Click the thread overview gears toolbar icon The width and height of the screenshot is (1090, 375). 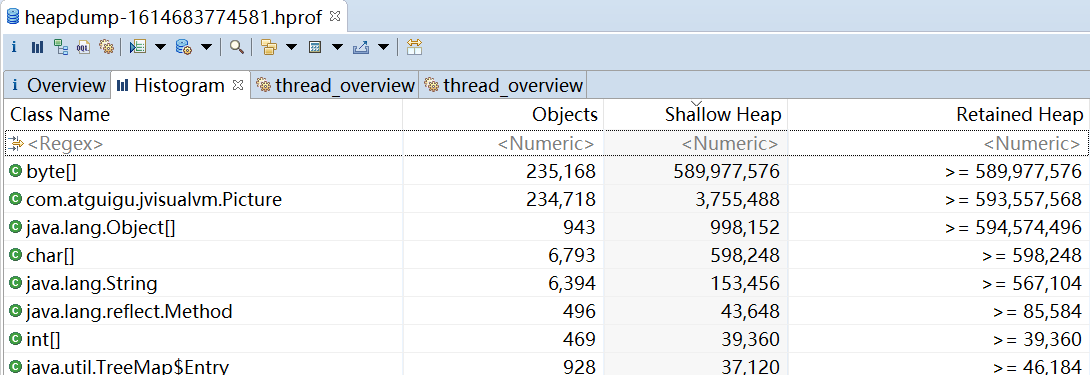[x=106, y=47]
